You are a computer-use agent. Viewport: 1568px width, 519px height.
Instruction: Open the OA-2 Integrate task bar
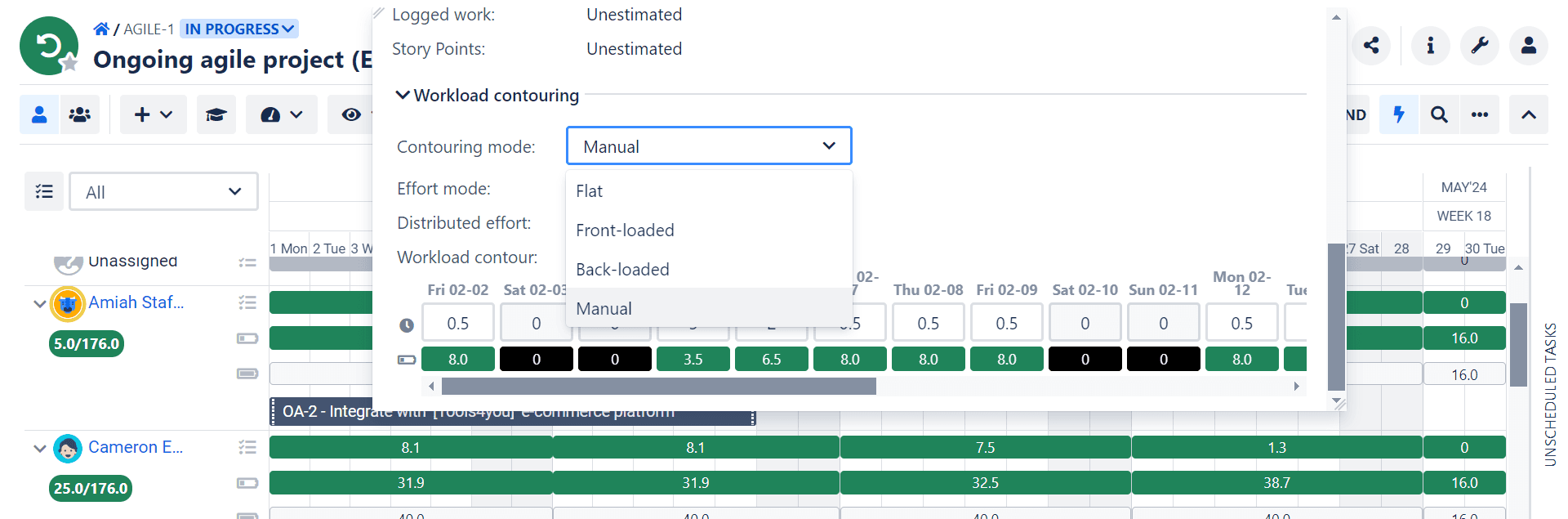pyautogui.click(x=513, y=412)
